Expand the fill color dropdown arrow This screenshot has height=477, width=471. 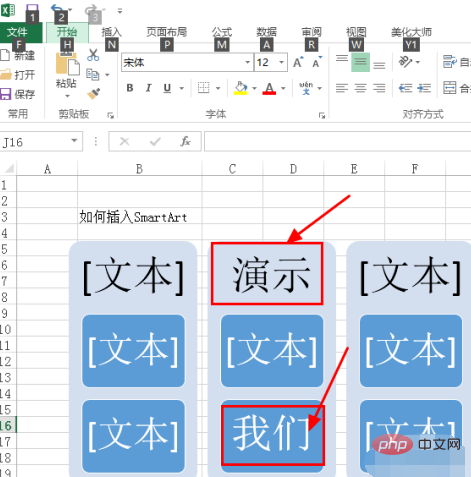click(x=254, y=88)
